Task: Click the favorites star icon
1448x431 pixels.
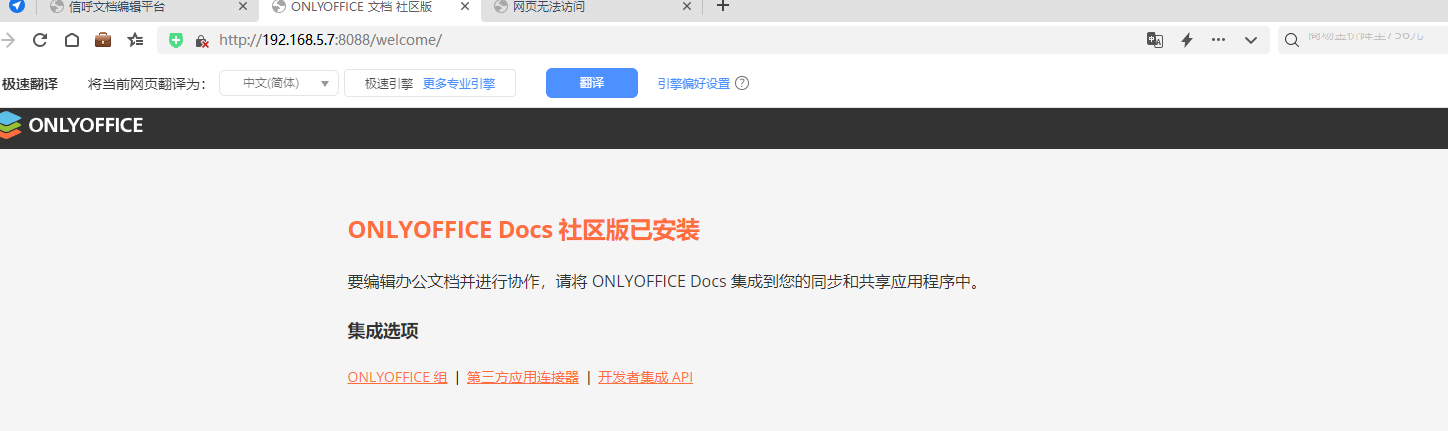Action: 135,40
